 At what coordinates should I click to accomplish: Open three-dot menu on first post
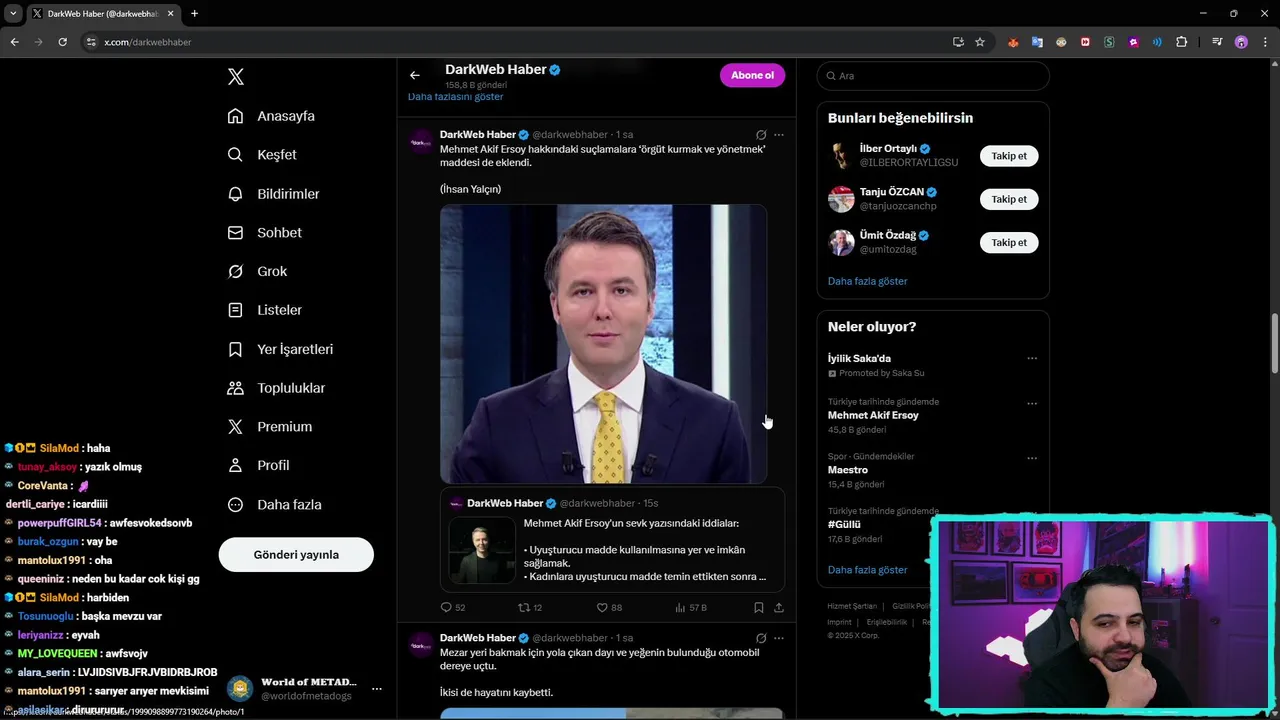tap(779, 135)
